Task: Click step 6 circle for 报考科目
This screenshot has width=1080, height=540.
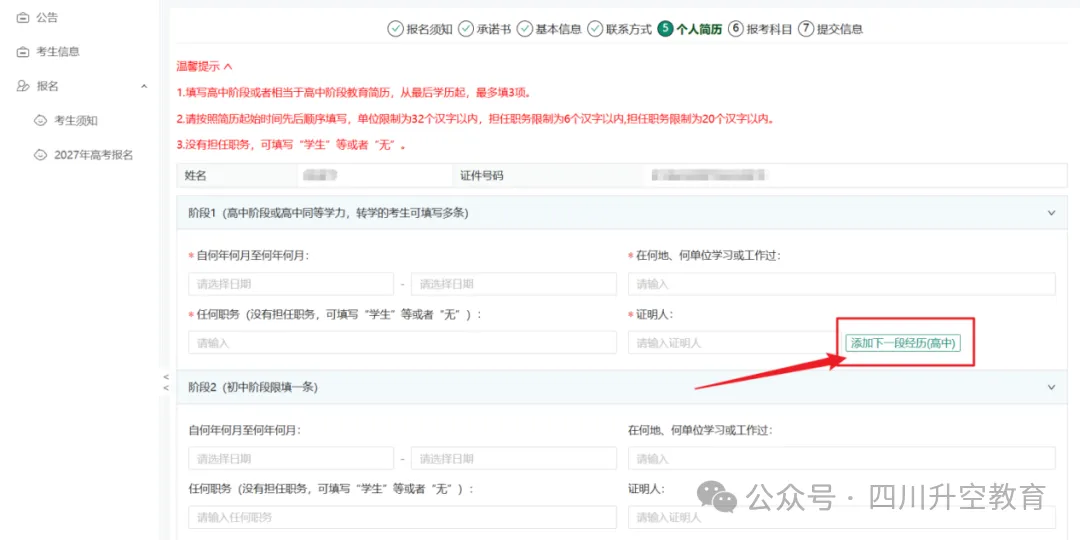Action: 736,29
